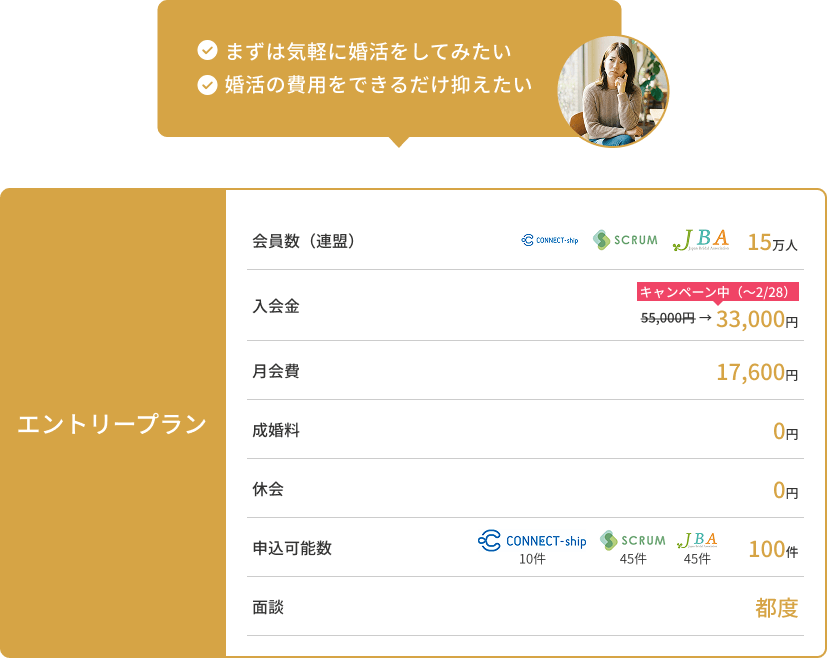Image resolution: width=827 pixels, height=658 pixels.
Task: Select the エントリープラン plan label
Action: point(112,424)
